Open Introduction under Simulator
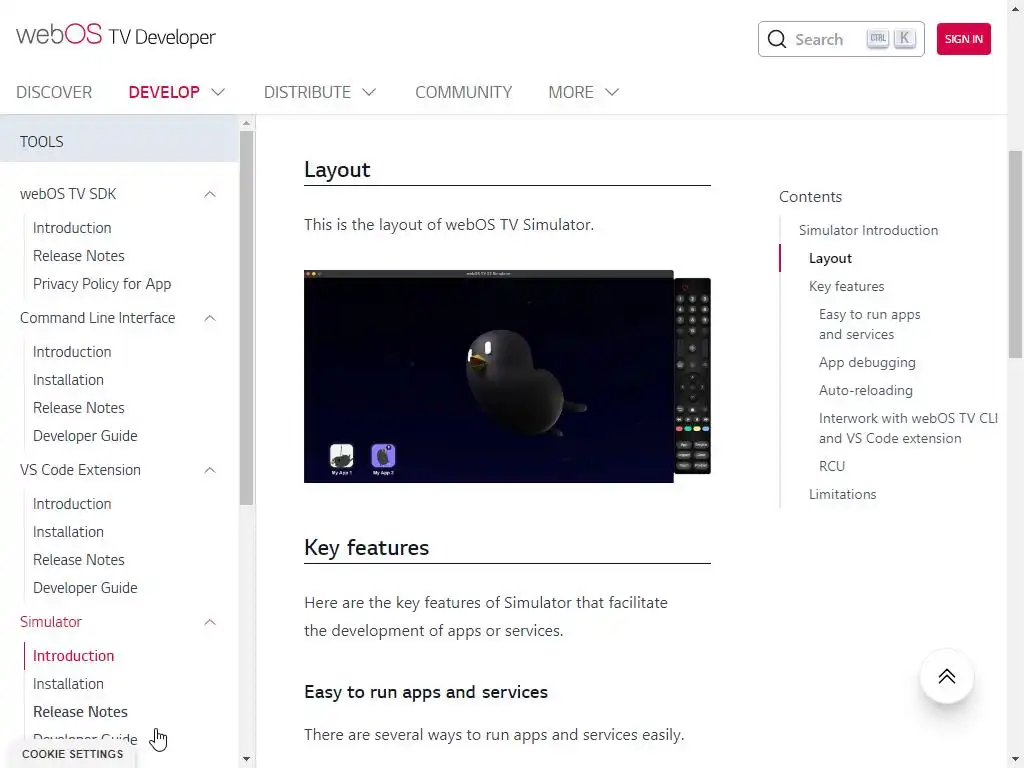The width and height of the screenshot is (1024, 768). point(73,656)
